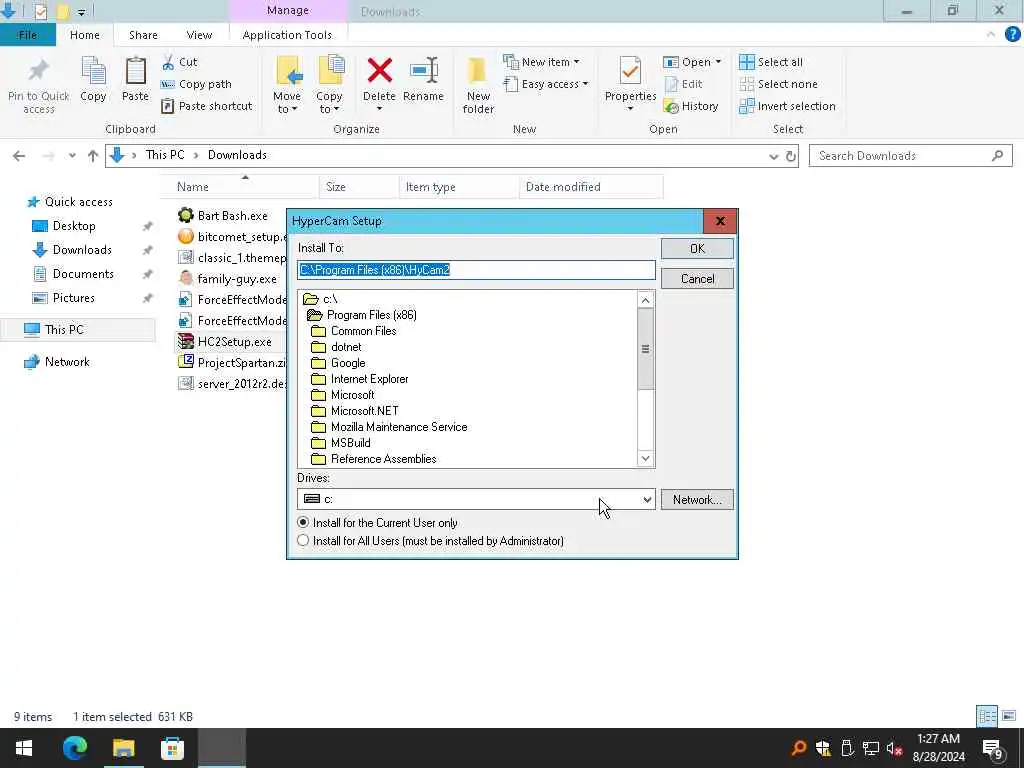
Task: Select Common Files folder in list
Action: [x=354, y=331]
